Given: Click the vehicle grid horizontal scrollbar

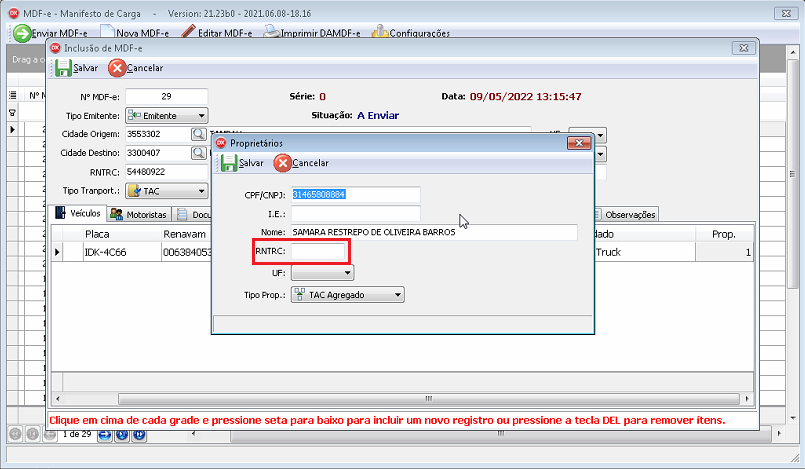Looking at the screenshot, I should click(x=428, y=399).
